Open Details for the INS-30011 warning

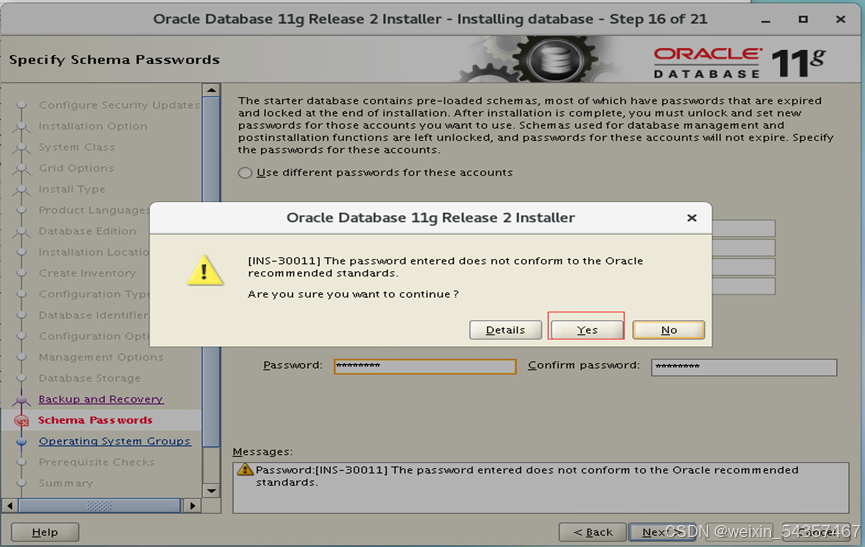click(505, 330)
